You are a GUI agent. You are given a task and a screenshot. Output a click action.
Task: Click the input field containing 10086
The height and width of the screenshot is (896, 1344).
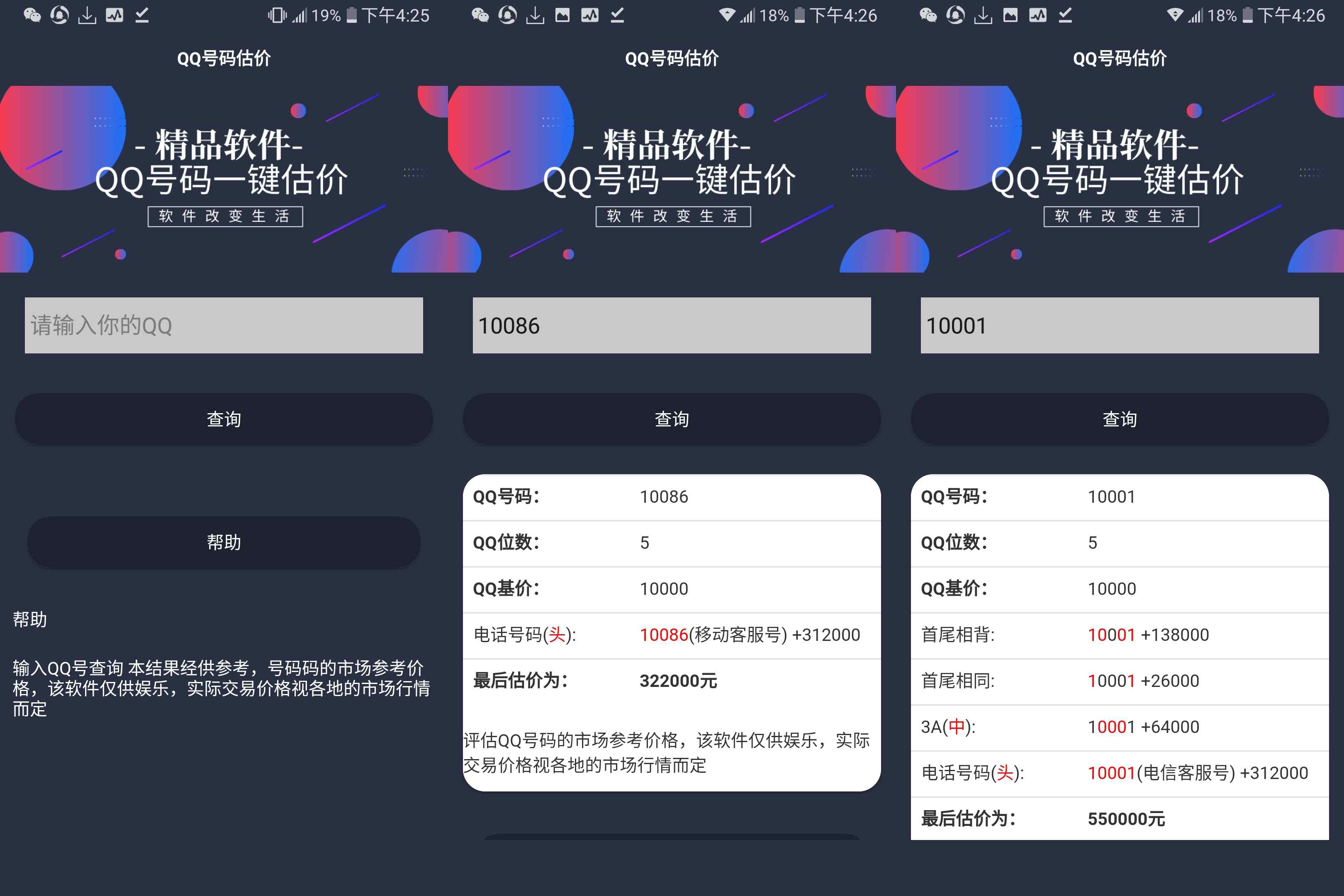click(672, 325)
